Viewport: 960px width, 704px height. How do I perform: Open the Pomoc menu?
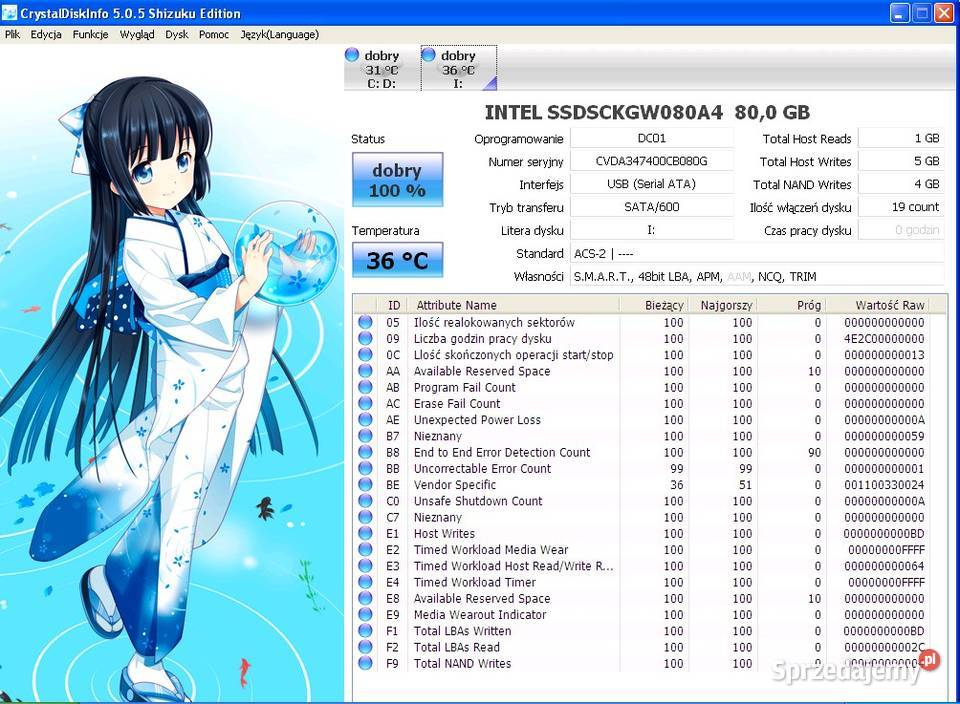coord(213,33)
